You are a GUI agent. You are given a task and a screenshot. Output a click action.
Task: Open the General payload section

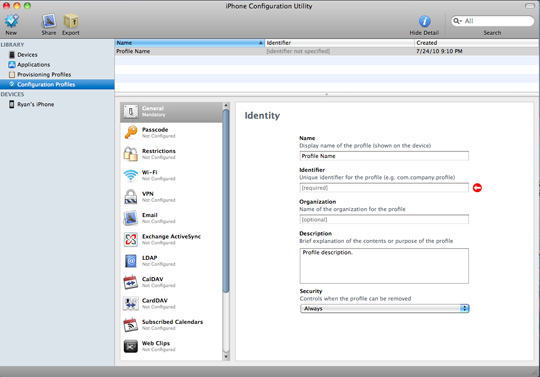[x=171, y=112]
